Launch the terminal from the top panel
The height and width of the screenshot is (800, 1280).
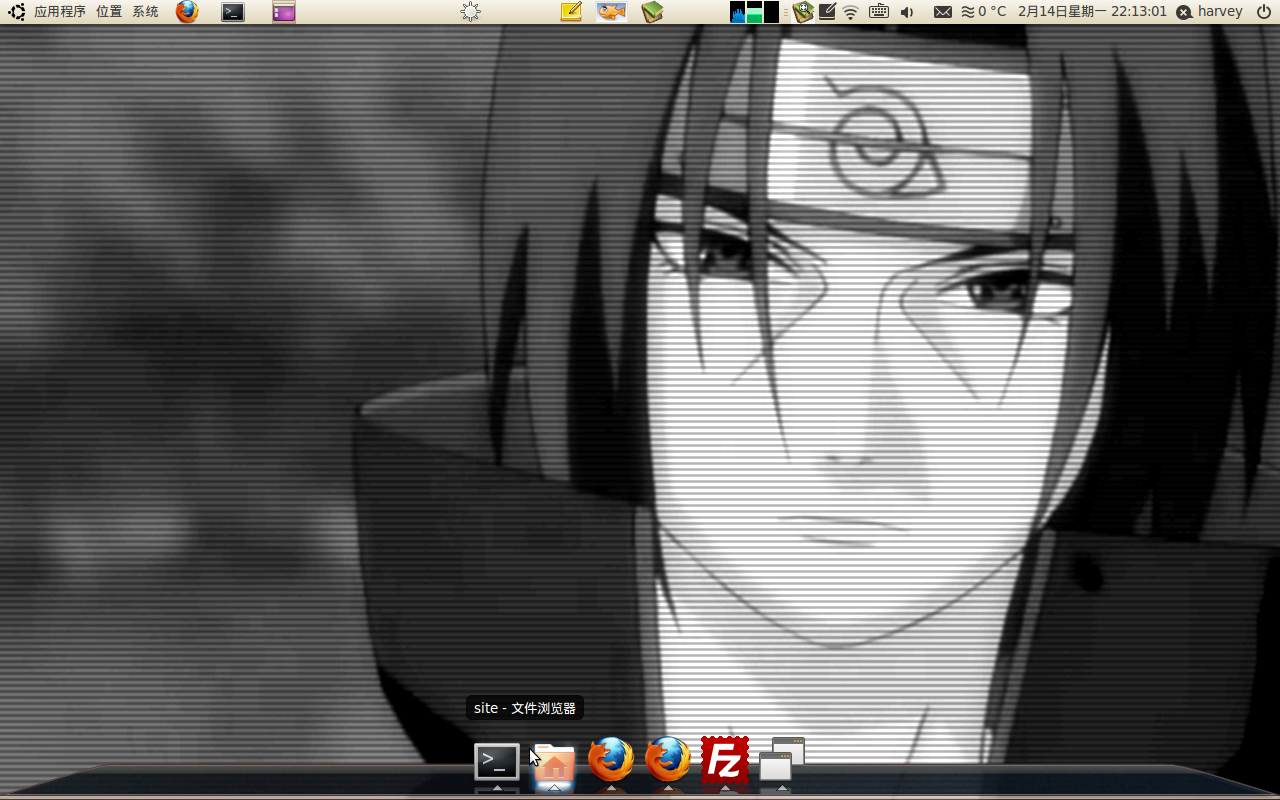tap(233, 12)
